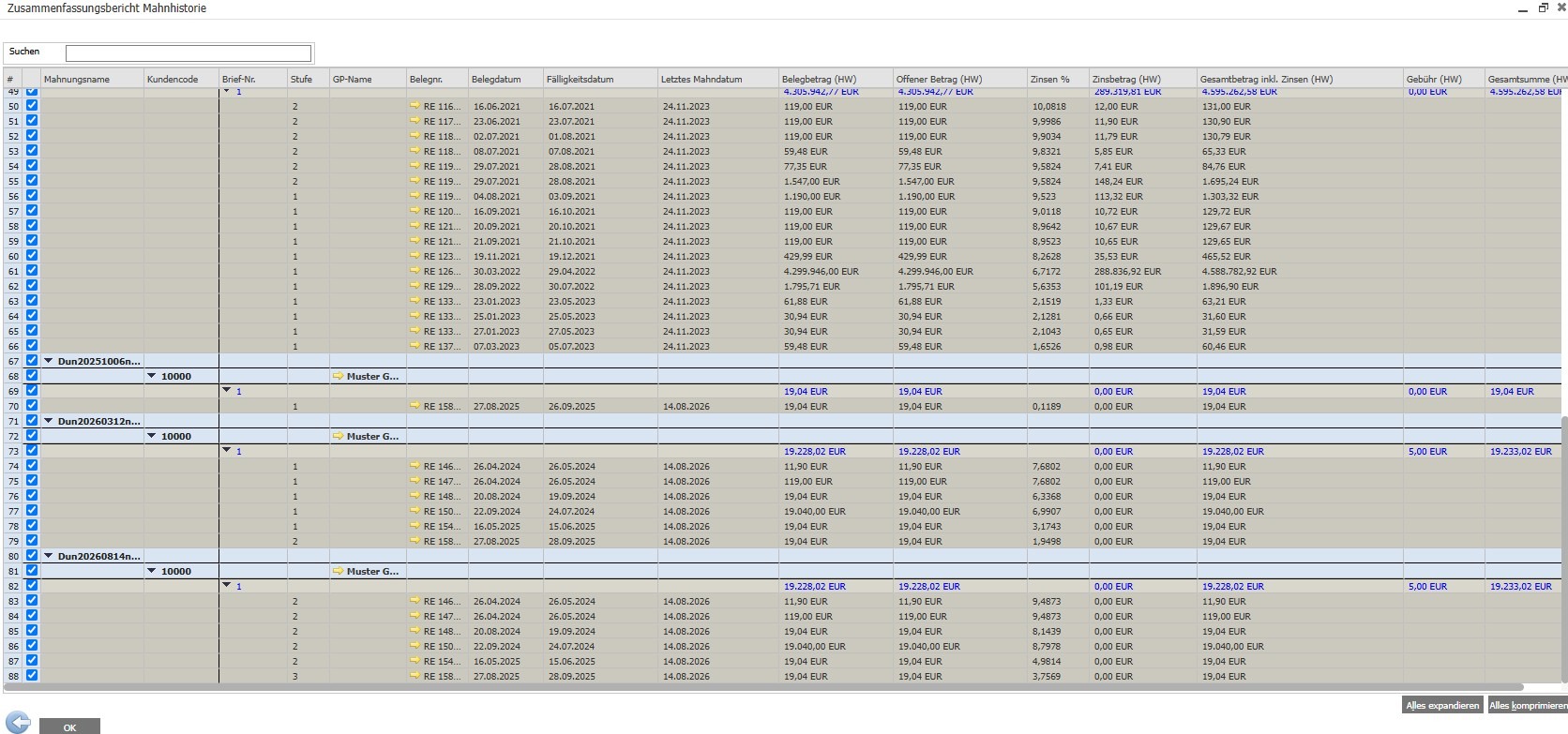Viewport: 1568px width, 734px height.
Task: Open link arrow of RE 123 in row 60
Action: point(415,256)
